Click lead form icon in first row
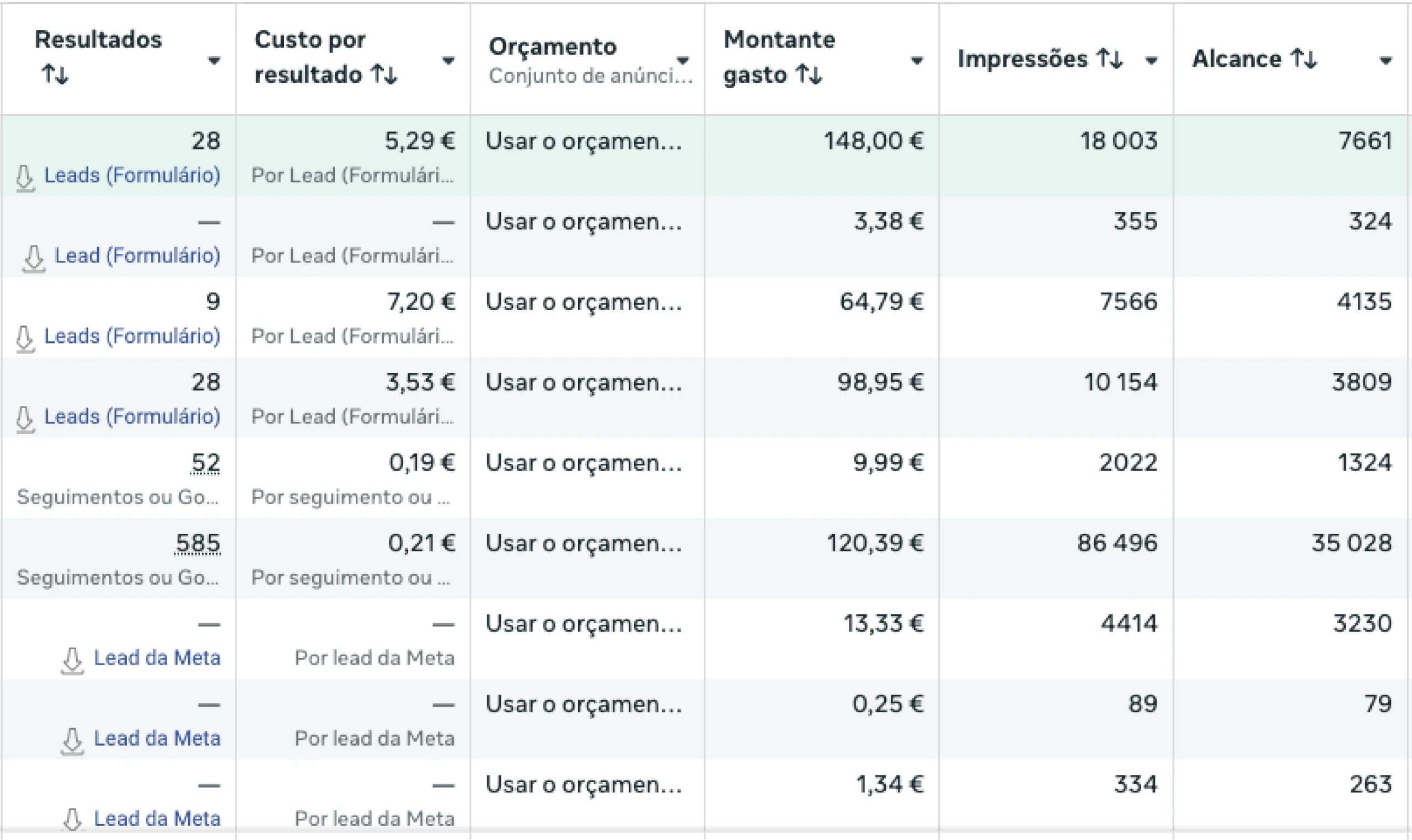 (x=25, y=177)
